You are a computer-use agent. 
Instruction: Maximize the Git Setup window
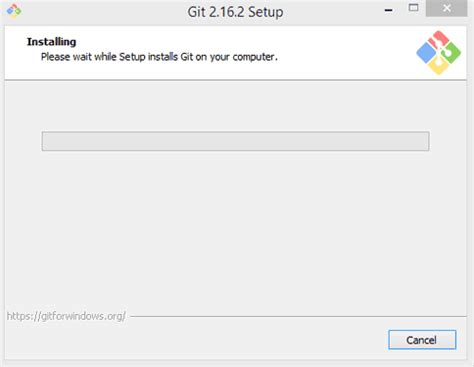(413, 8)
